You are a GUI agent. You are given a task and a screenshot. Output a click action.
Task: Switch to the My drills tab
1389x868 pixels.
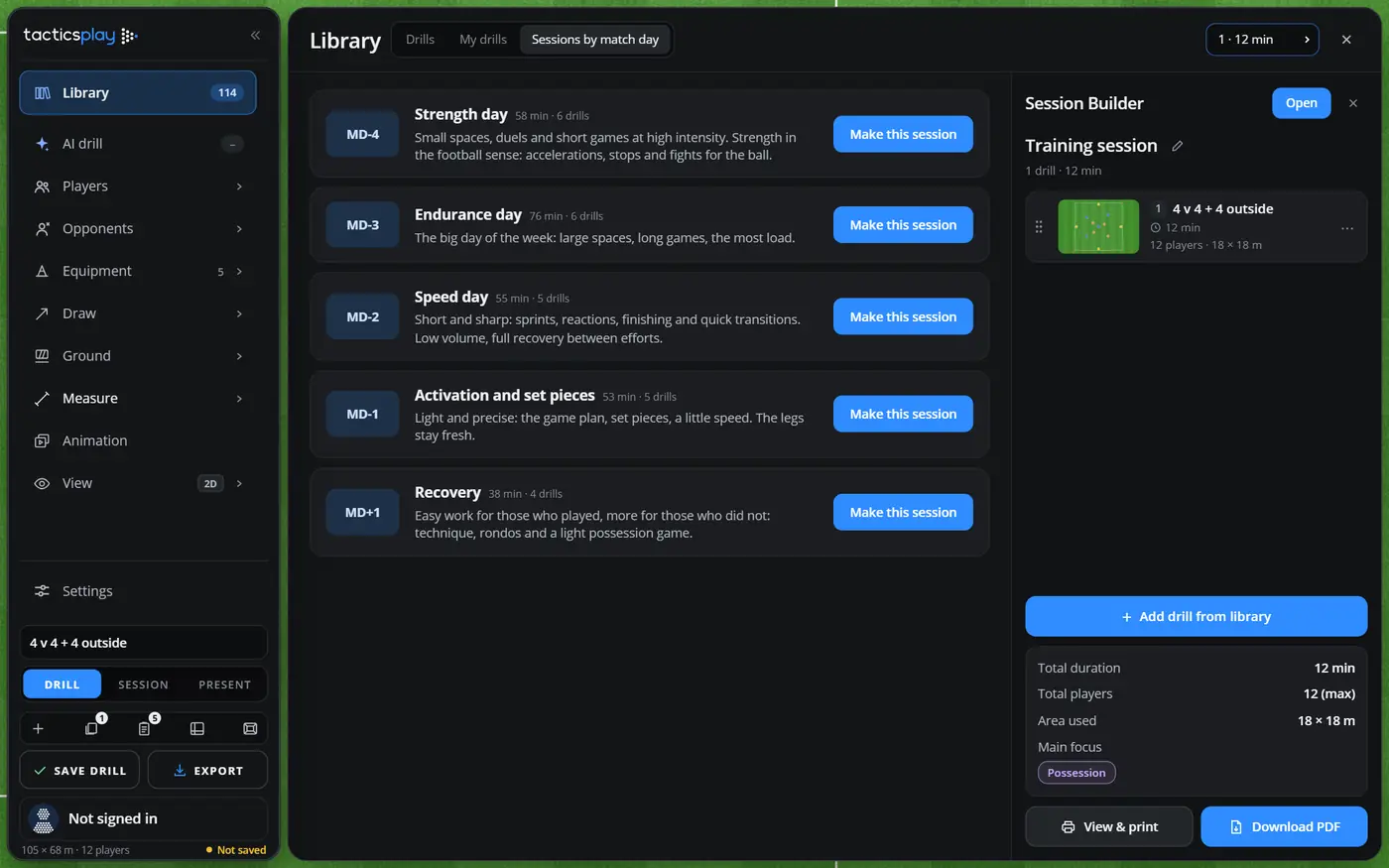point(483,40)
